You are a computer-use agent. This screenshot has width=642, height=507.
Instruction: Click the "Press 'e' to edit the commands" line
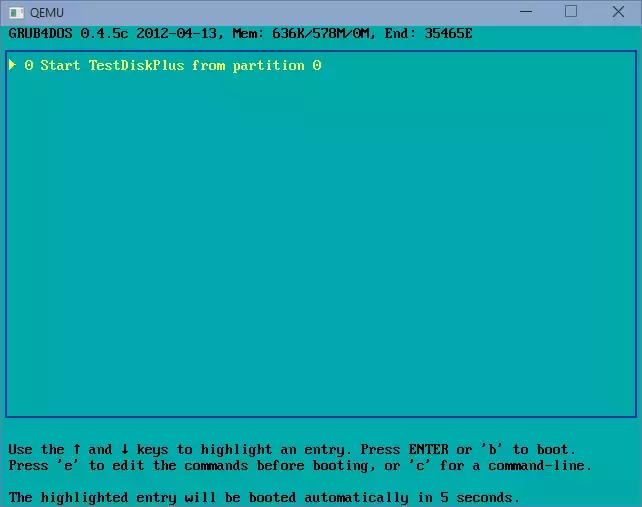pyautogui.click(x=300, y=466)
